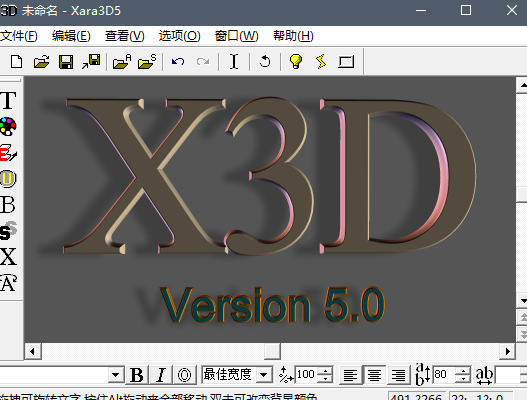Open the 文件(F) menu
Screen dimensions: 527x400
click(x=19, y=36)
